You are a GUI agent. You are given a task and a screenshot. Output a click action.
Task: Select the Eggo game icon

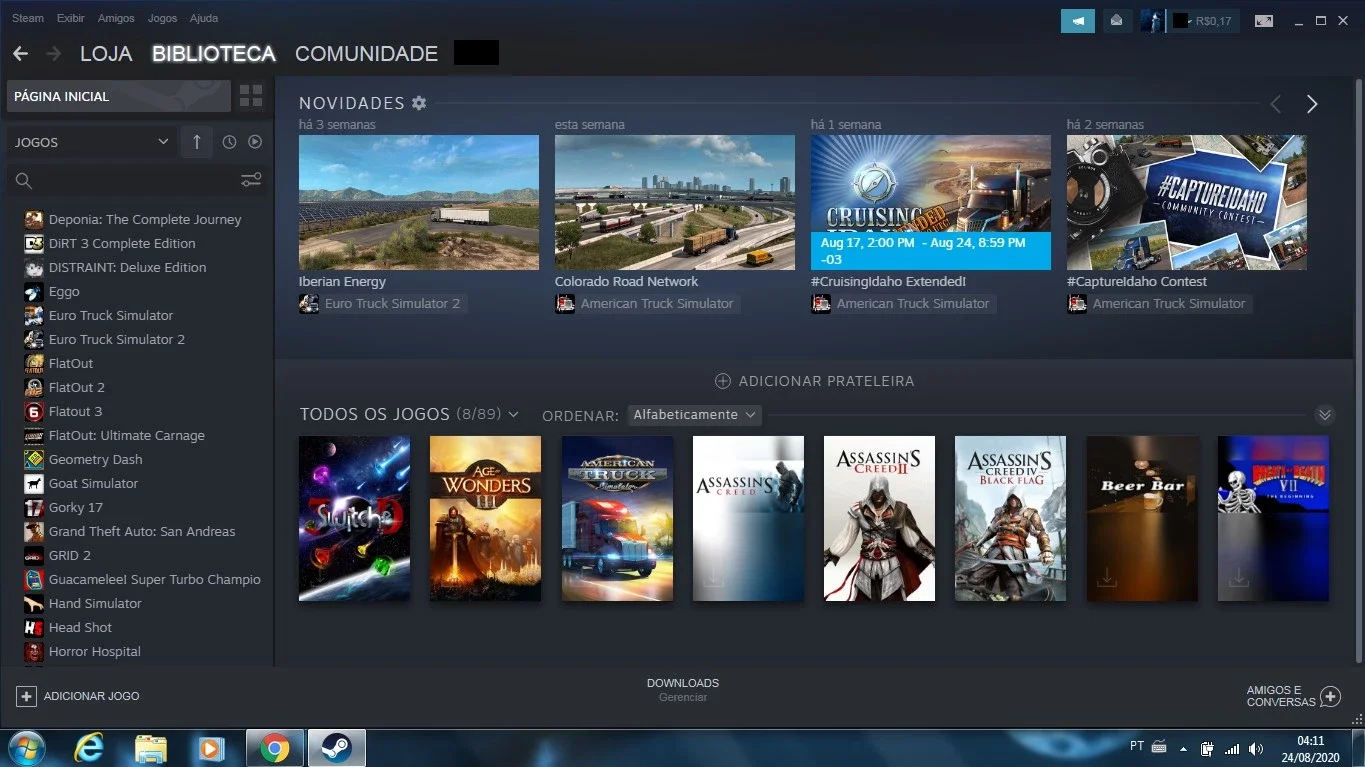34,291
